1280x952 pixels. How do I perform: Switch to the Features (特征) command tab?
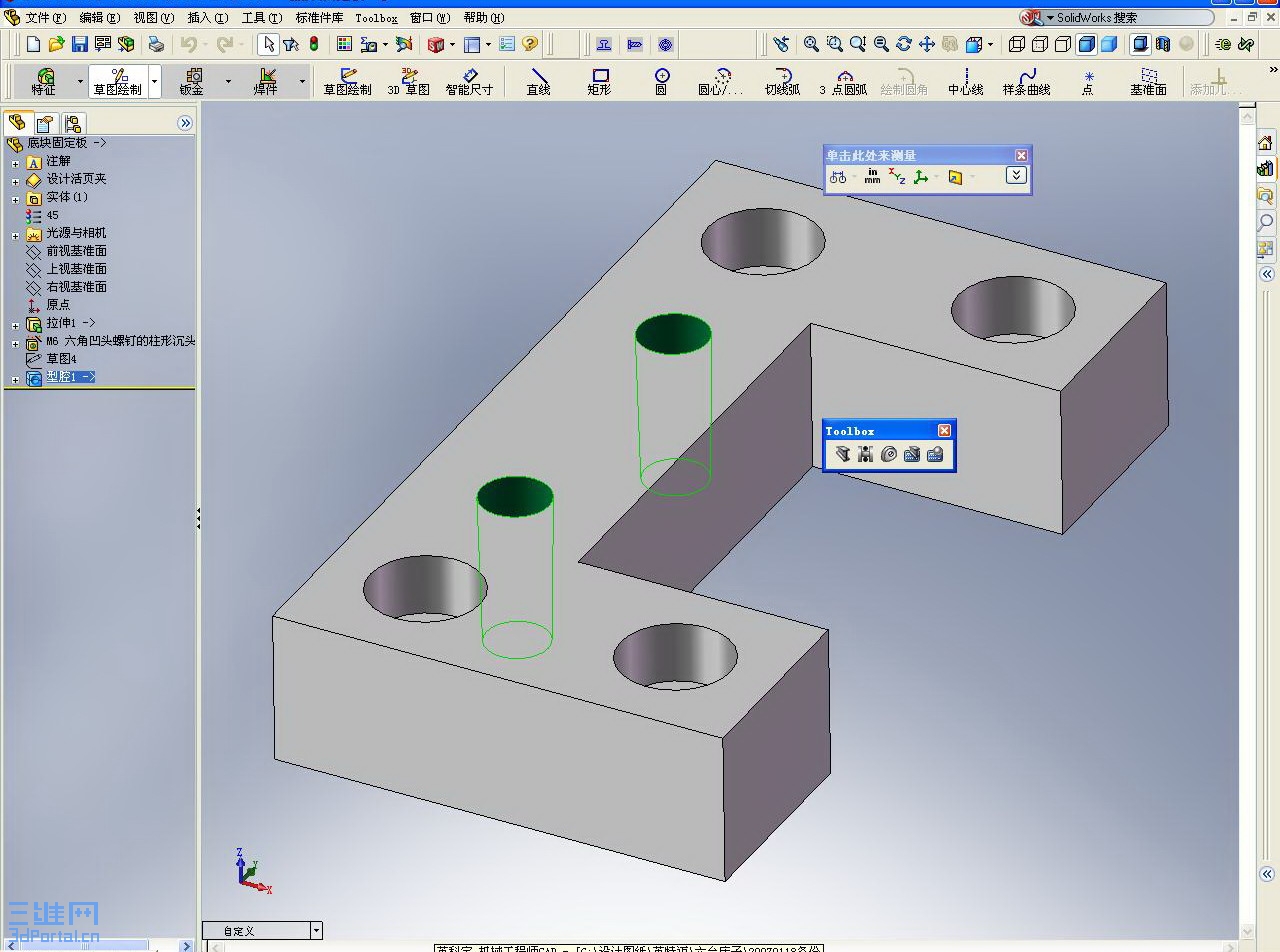pyautogui.click(x=44, y=81)
